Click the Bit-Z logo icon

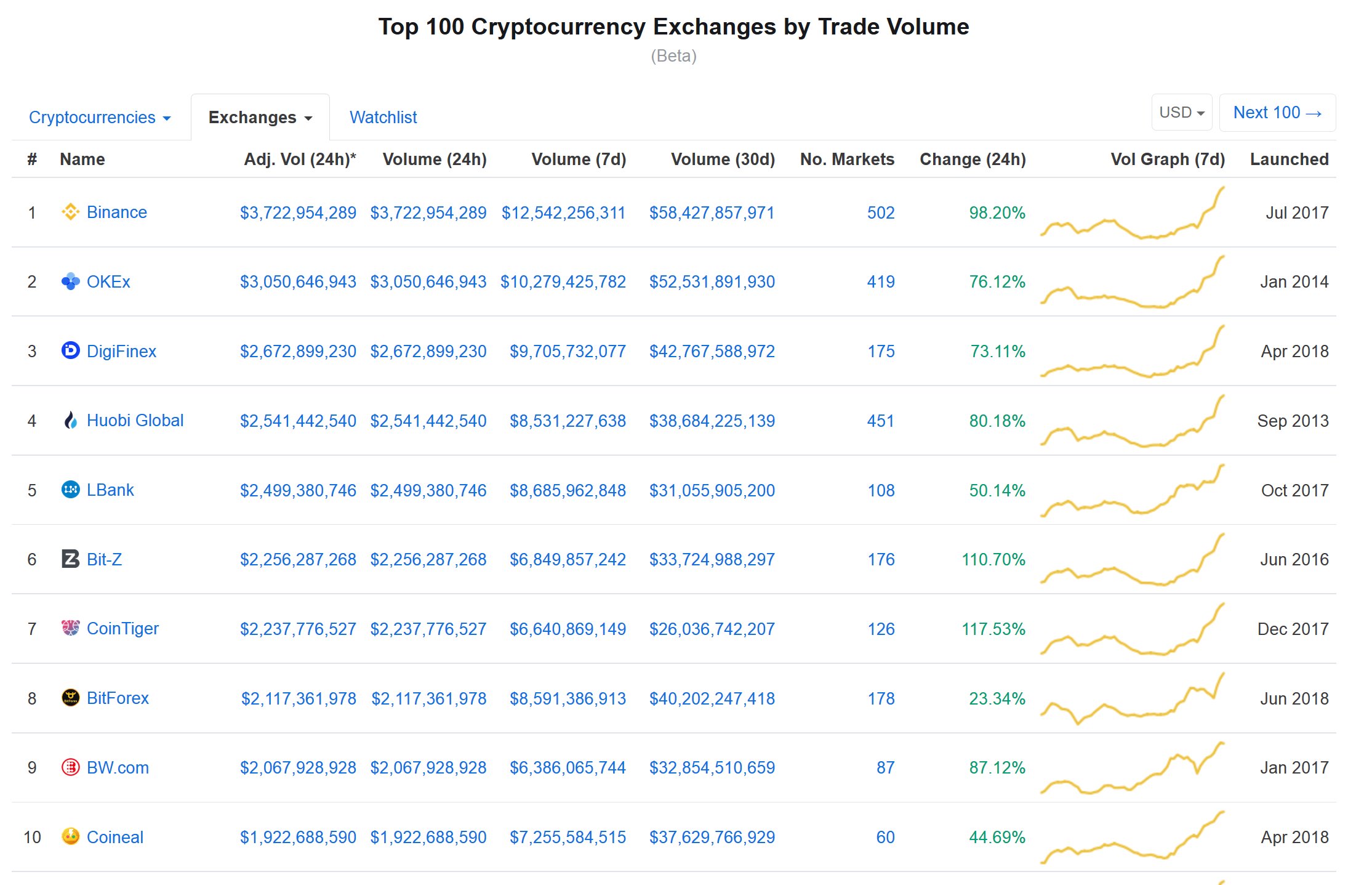[70, 559]
